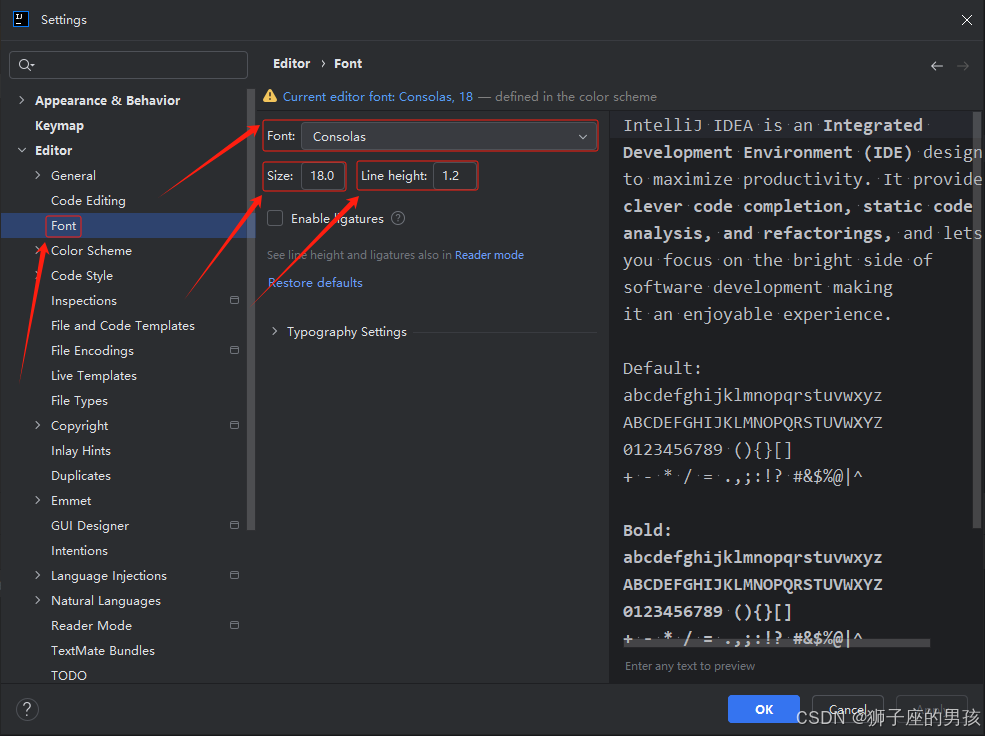Click the settings search field
The height and width of the screenshot is (736, 985).
pyautogui.click(x=129, y=65)
